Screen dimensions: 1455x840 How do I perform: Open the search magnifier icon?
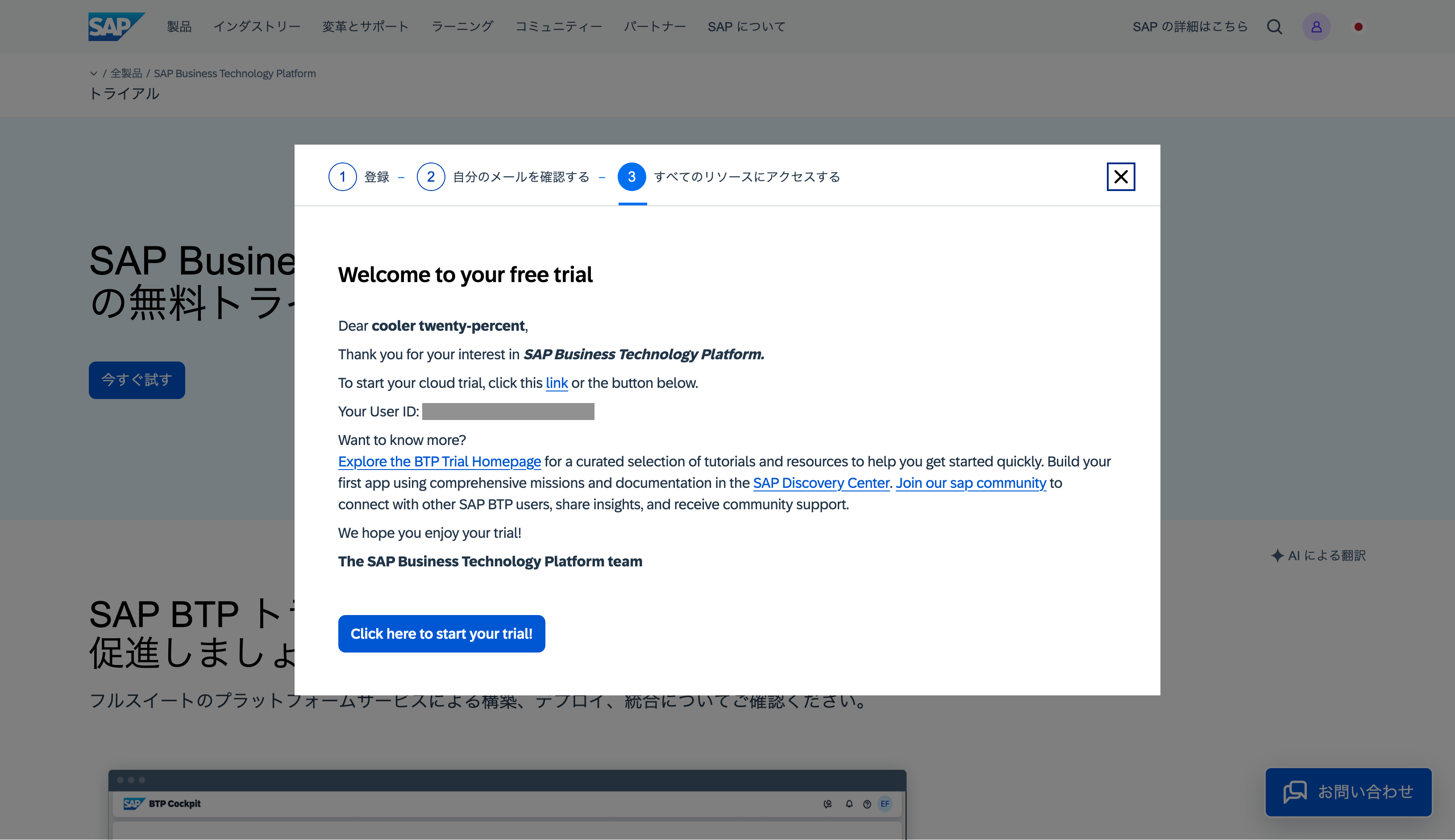tap(1274, 26)
